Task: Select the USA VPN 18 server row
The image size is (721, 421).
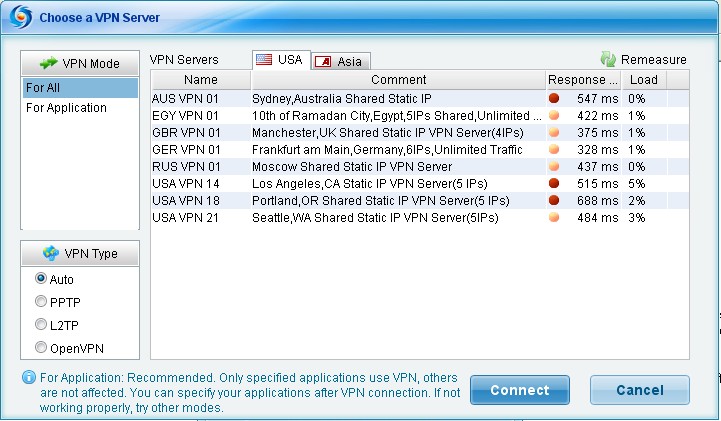Action: [x=420, y=200]
